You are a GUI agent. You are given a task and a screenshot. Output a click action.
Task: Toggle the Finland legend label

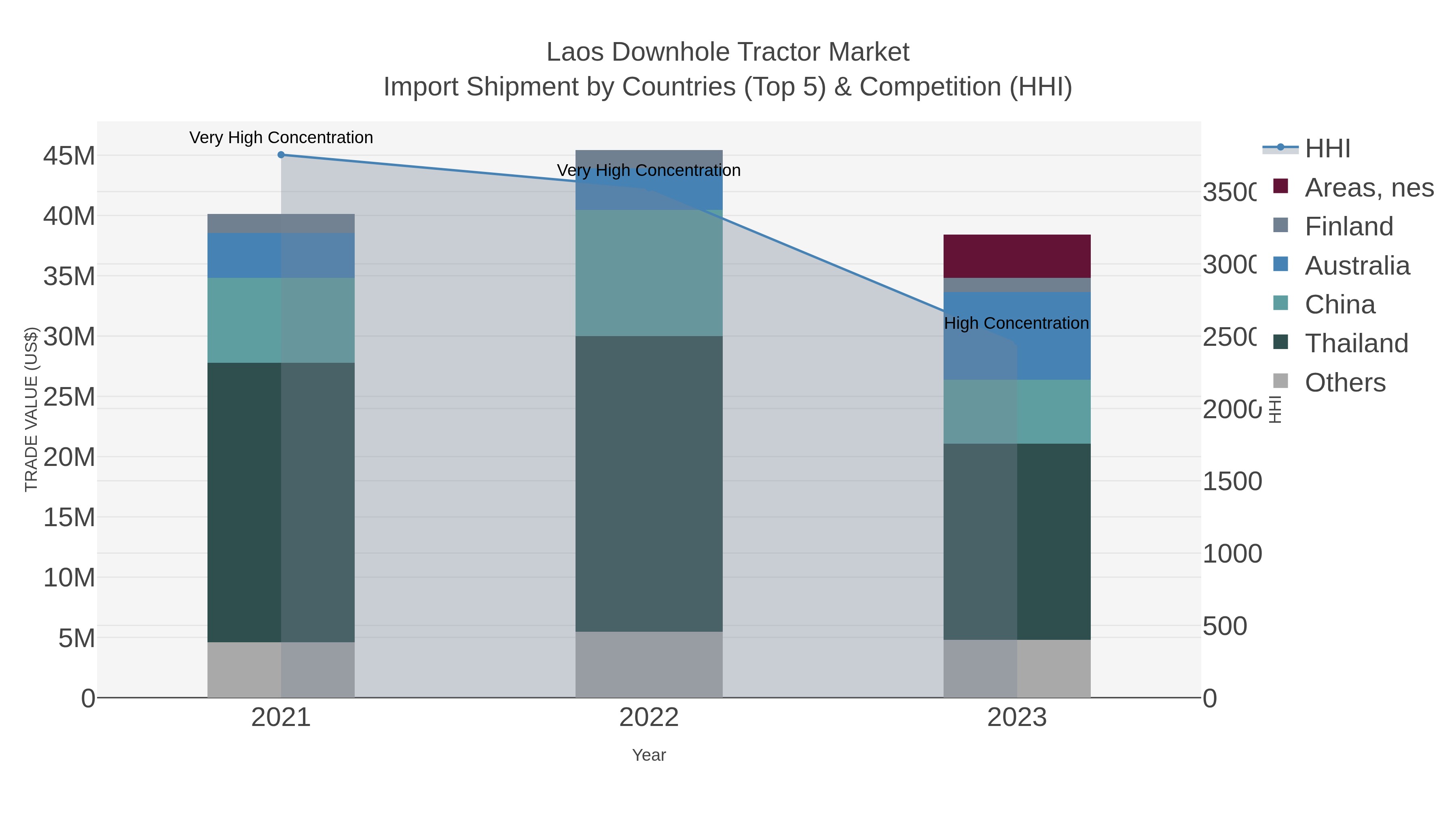[x=1349, y=226]
